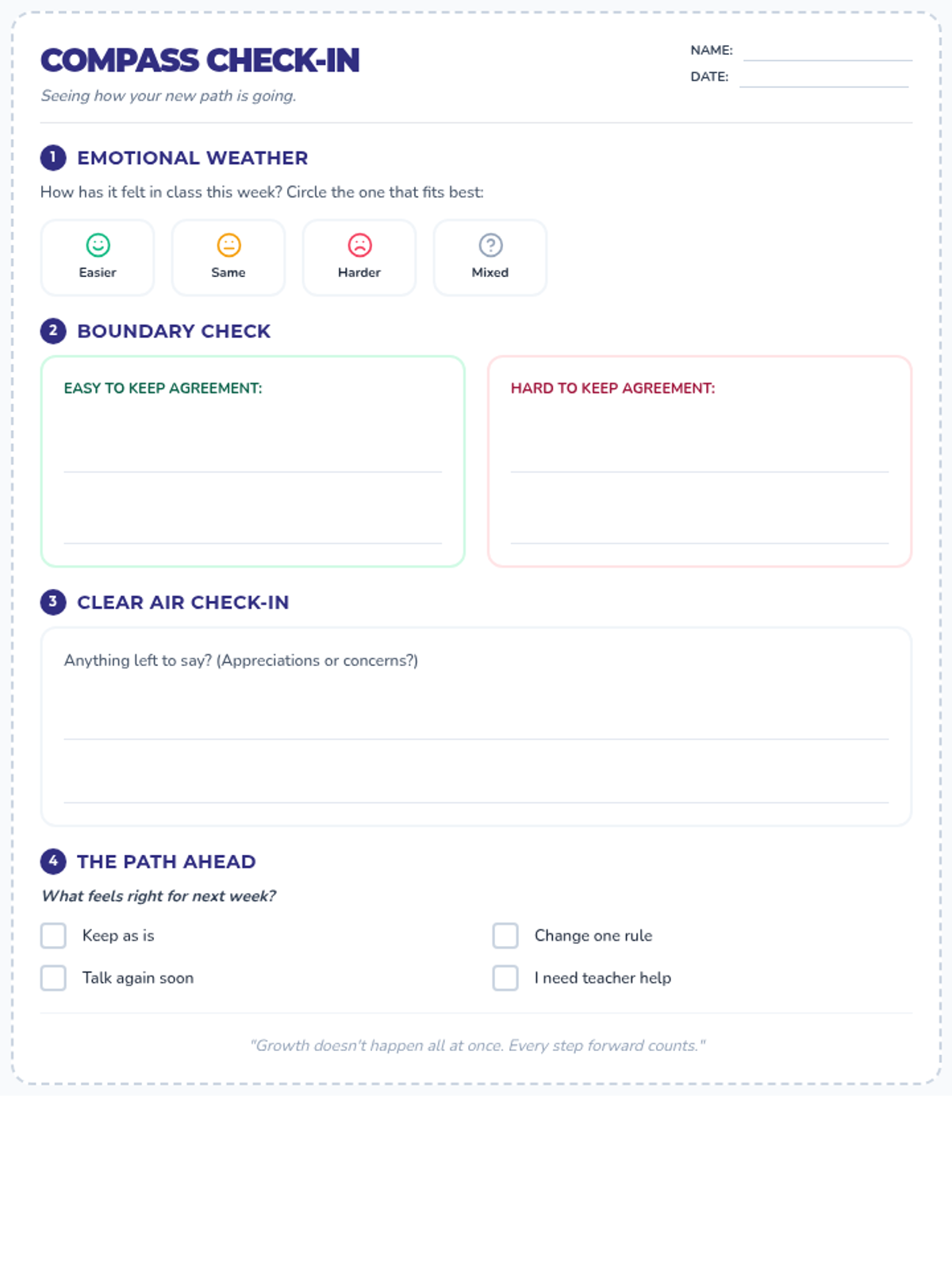Select the orange neutral Same face icon
The image size is (952, 1270).
(228, 245)
